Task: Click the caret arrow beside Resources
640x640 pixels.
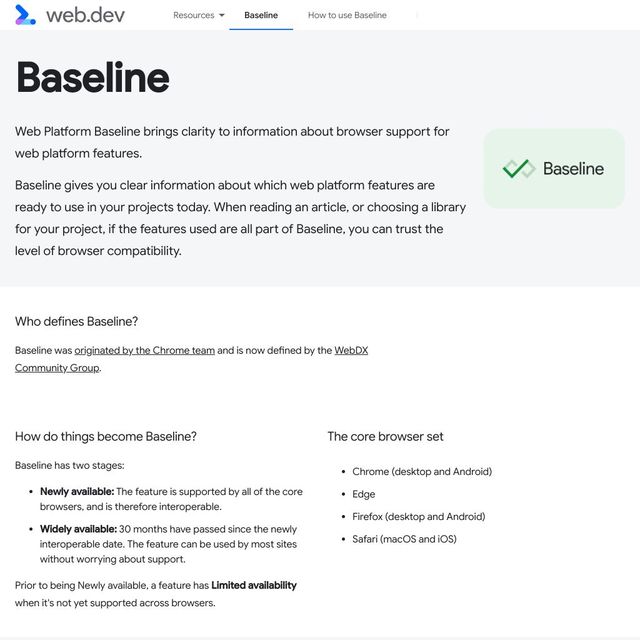Action: [x=221, y=15]
